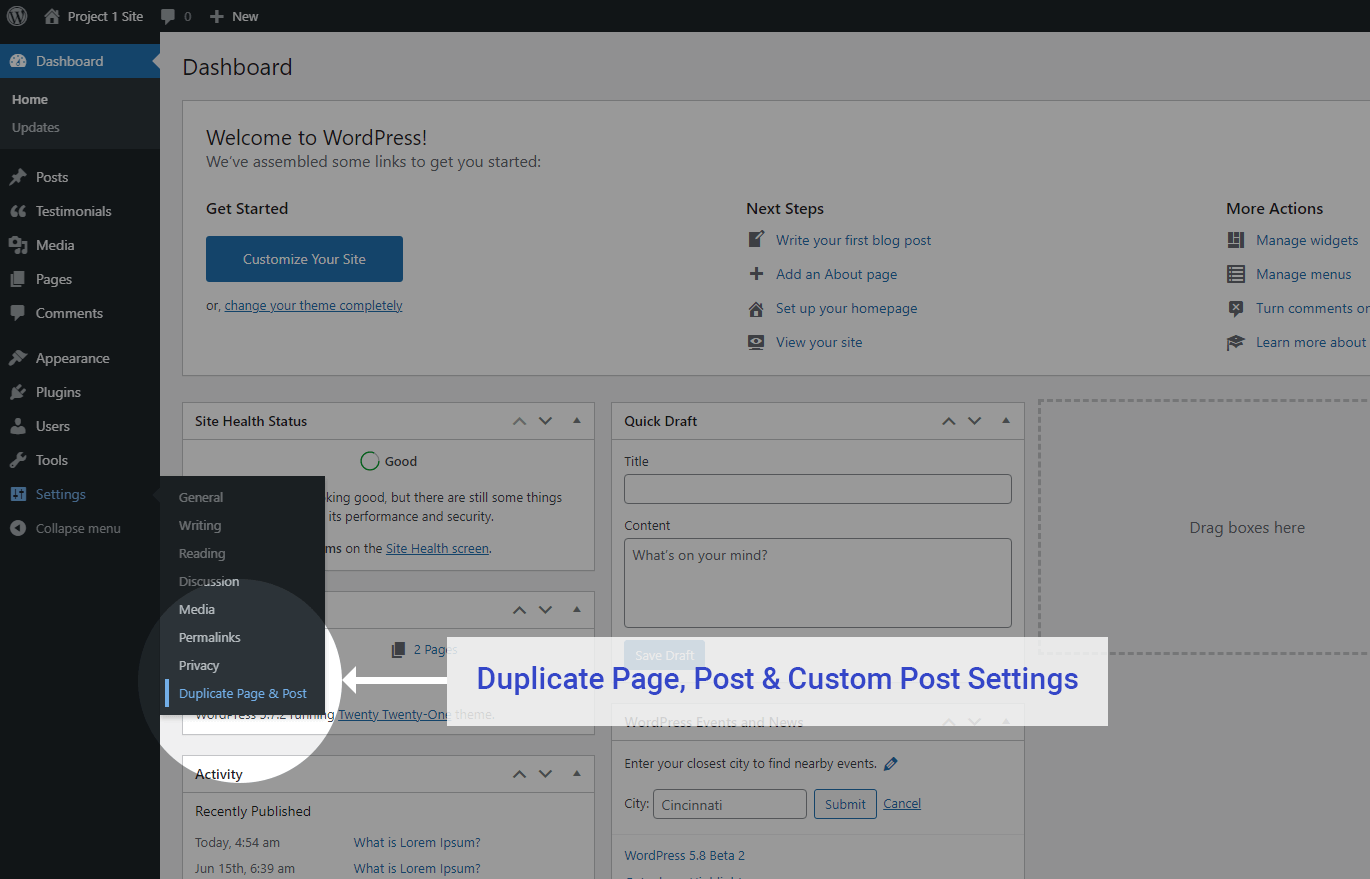Click the WordPress logo in the admin bar

tap(17, 16)
